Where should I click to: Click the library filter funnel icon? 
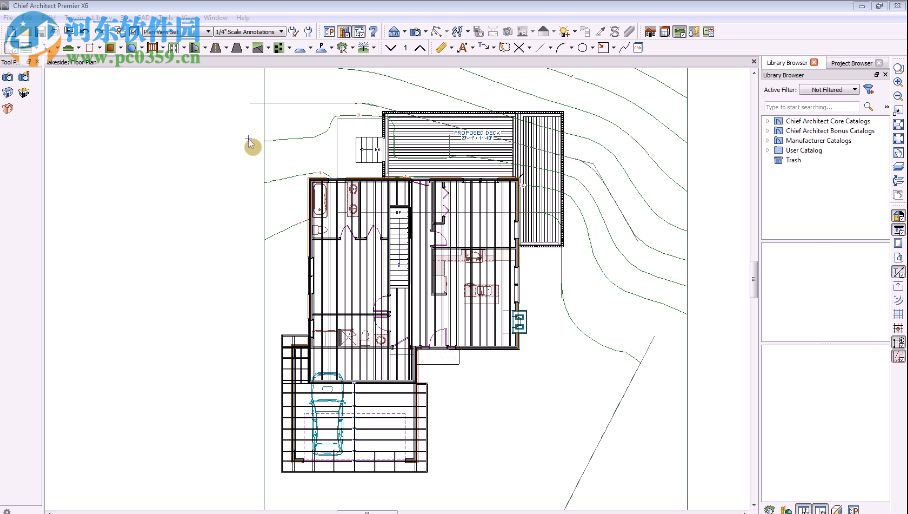868,89
